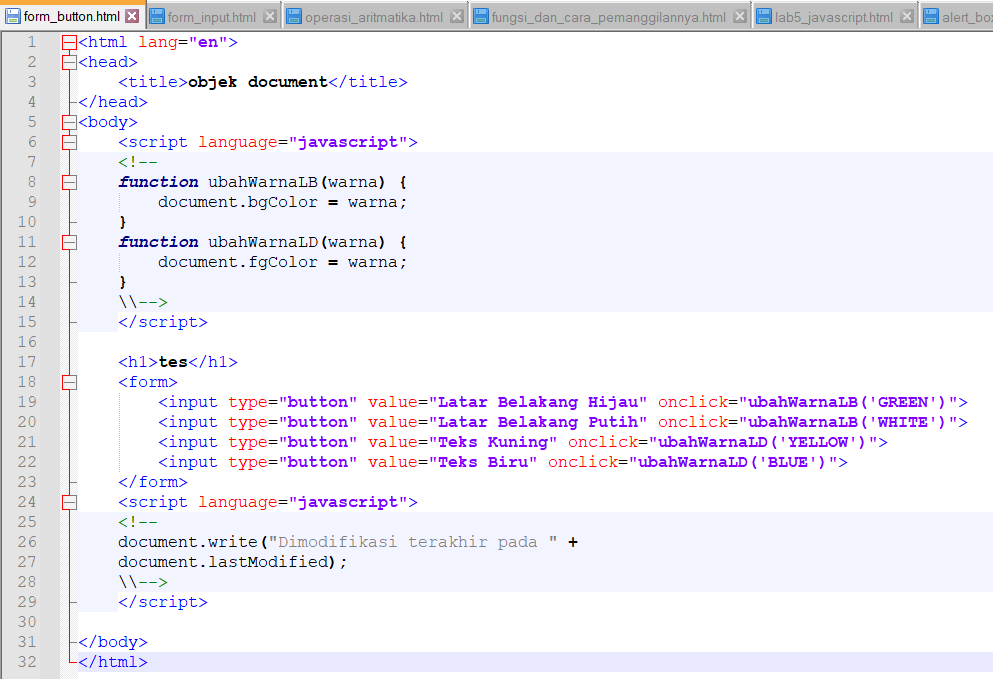Screen dimensions: 993x679
Task: Close the lab5_javascript.html tab
Action: 907,16
